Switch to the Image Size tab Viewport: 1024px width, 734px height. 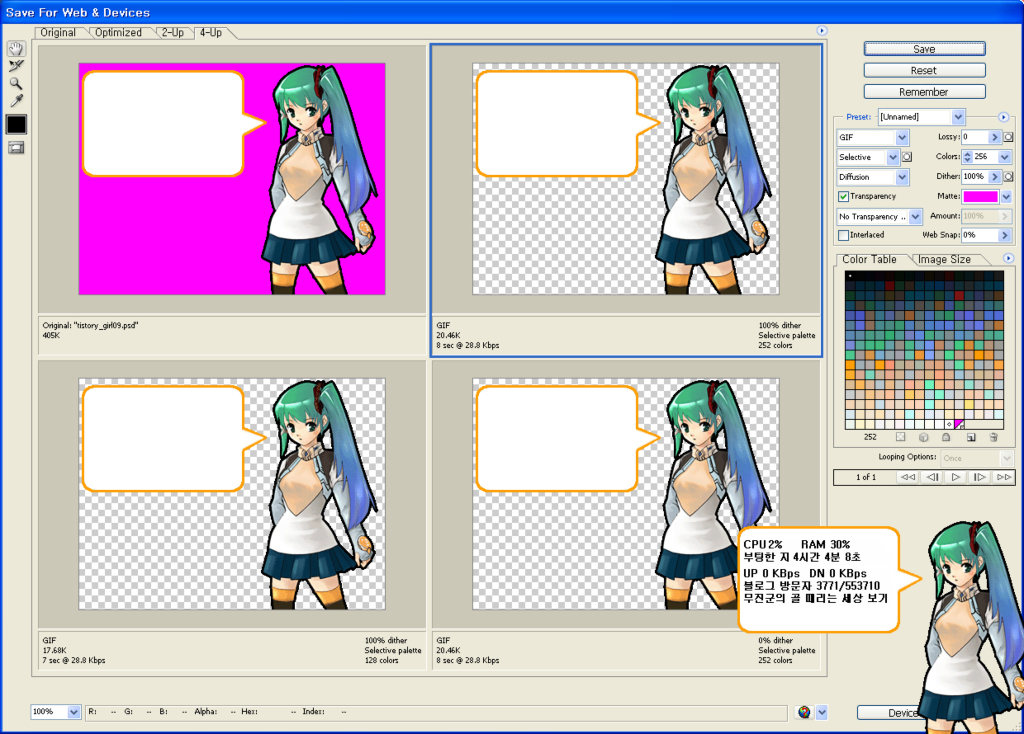(944, 259)
